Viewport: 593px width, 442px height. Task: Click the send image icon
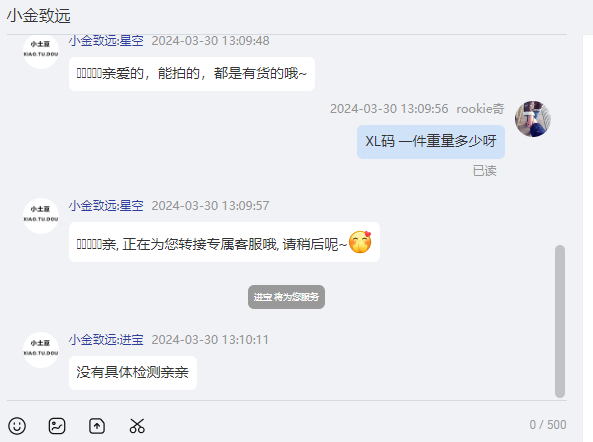click(57, 426)
